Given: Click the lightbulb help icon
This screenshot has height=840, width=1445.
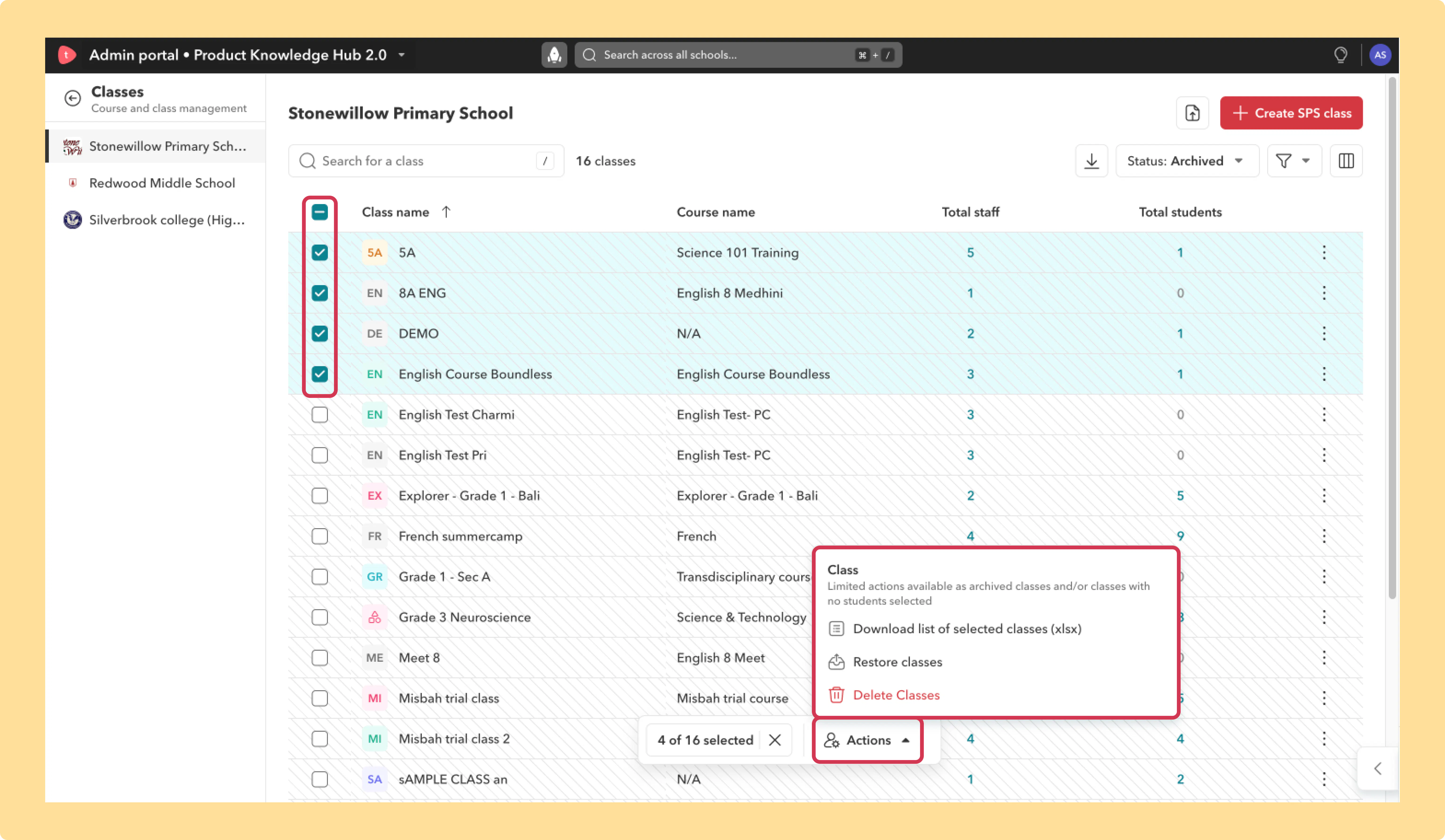Looking at the screenshot, I should pyautogui.click(x=1341, y=55).
